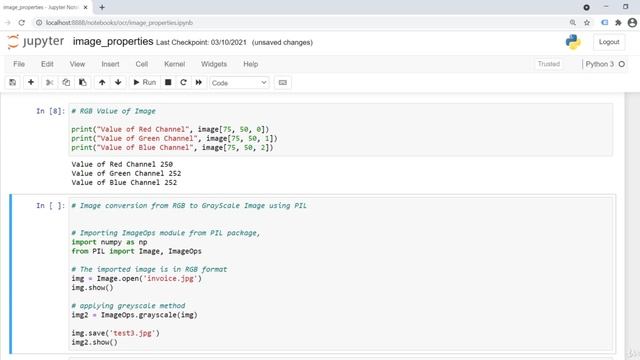Screen dimensions: 640x360
Task: Click the 'Value of Red Channel' print line
Action: [170, 129]
